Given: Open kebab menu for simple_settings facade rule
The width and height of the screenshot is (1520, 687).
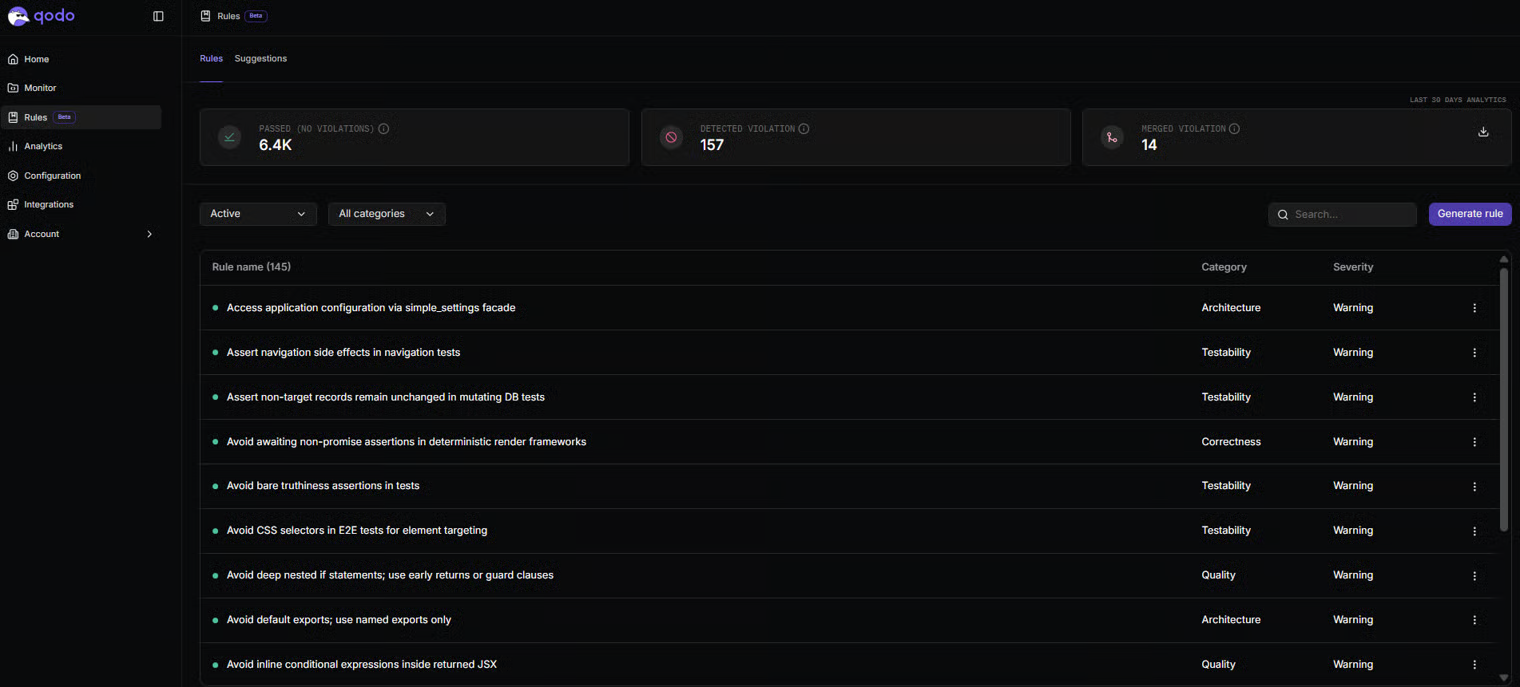Looking at the screenshot, I should 1474,308.
